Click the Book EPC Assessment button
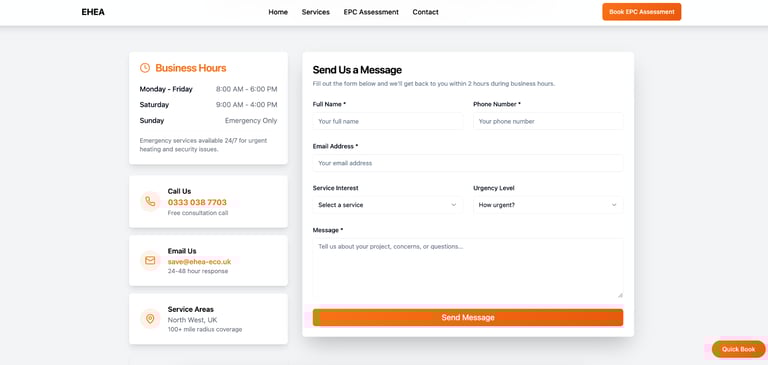Viewport: 768px width, 365px height. 642,12
